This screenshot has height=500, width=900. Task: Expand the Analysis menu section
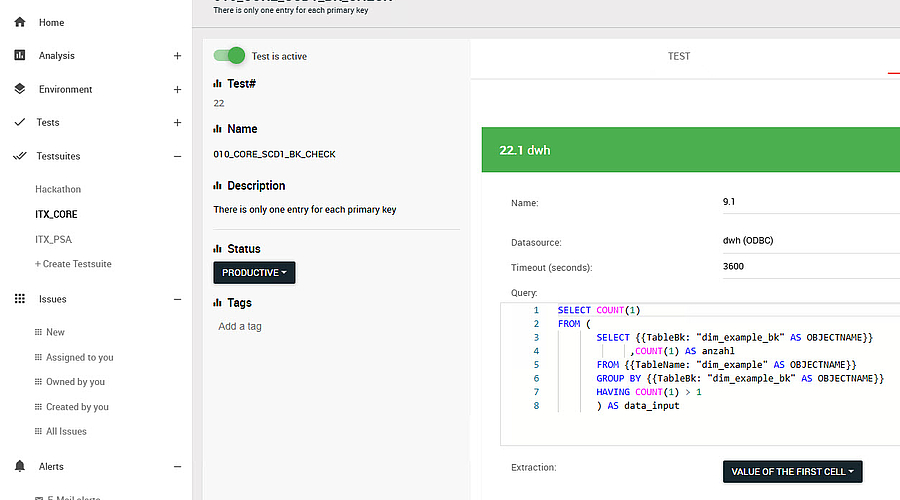tap(177, 56)
